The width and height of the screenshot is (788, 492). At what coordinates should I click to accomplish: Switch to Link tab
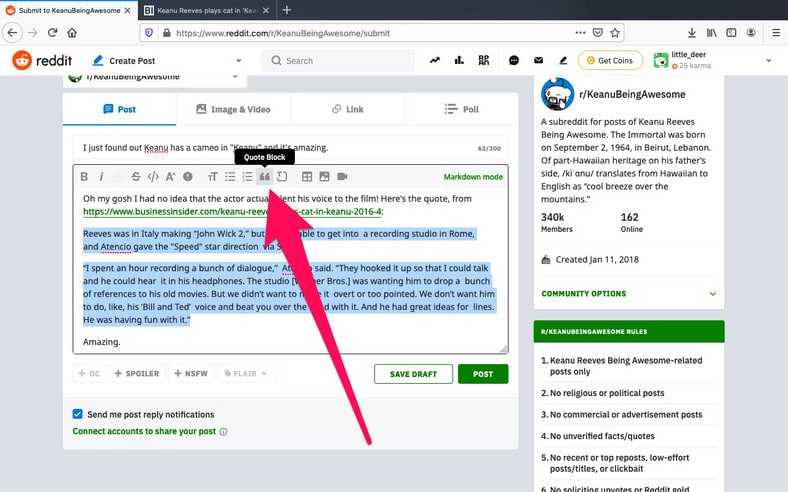tap(348, 109)
